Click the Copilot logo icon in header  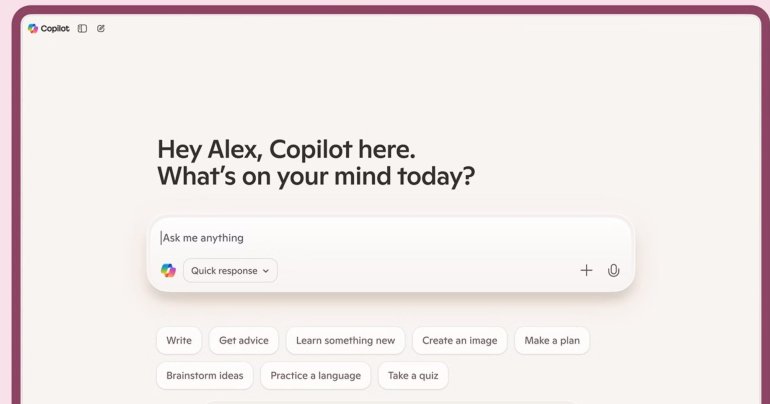(x=33, y=29)
